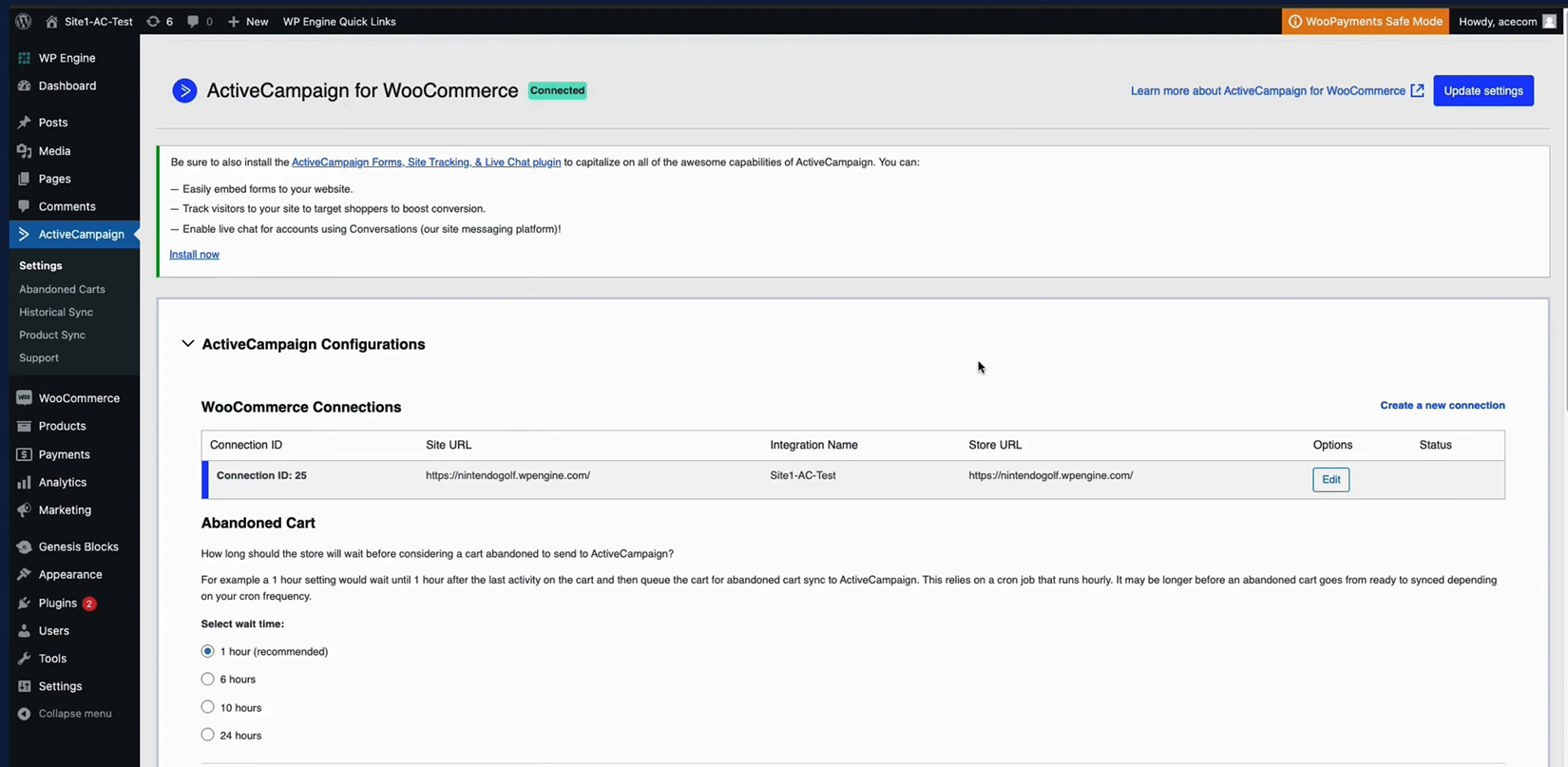Select the 6 hours wait time

point(207,679)
